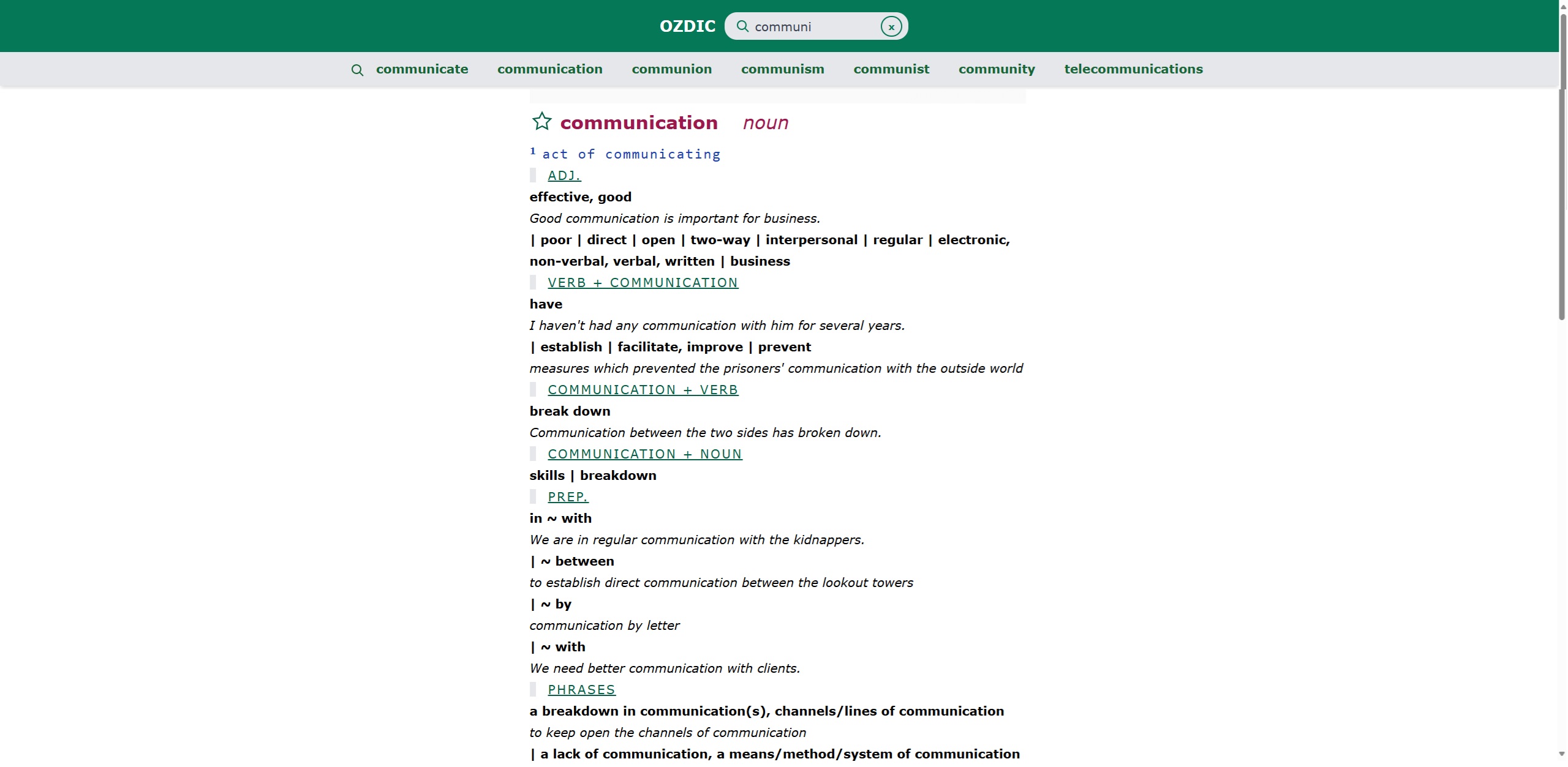
Task: Click the PREP. section heading
Action: coord(567,497)
